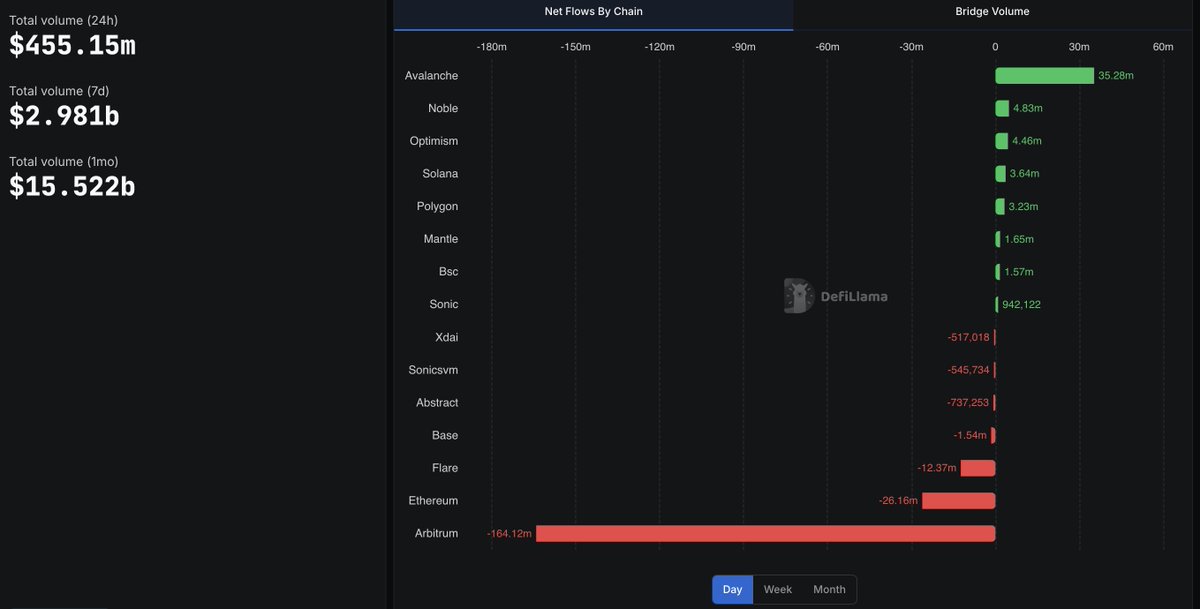Click the Total volume (1mo) heading
Image resolution: width=1200 pixels, height=609 pixels.
66,161
